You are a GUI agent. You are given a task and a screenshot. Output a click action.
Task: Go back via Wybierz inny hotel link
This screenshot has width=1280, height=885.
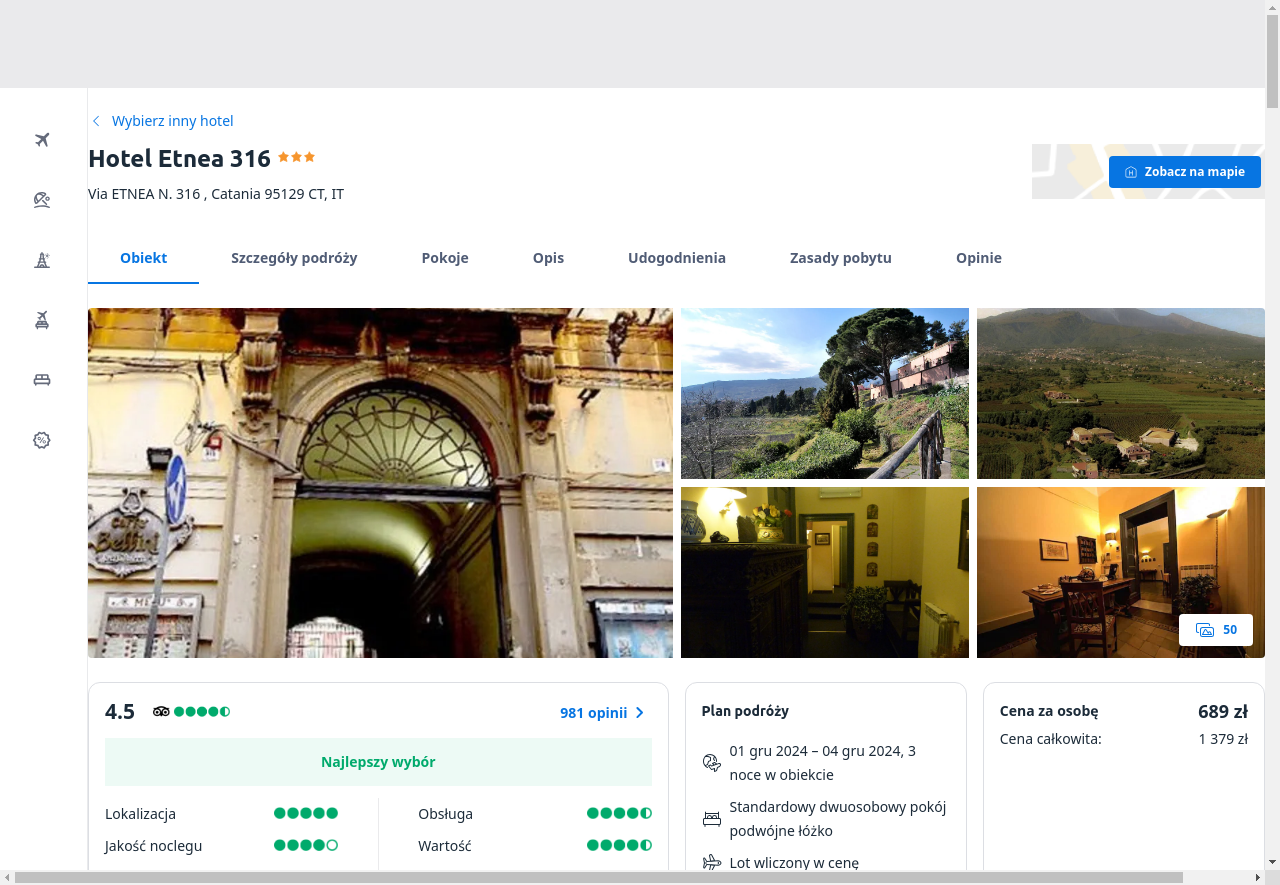point(173,121)
